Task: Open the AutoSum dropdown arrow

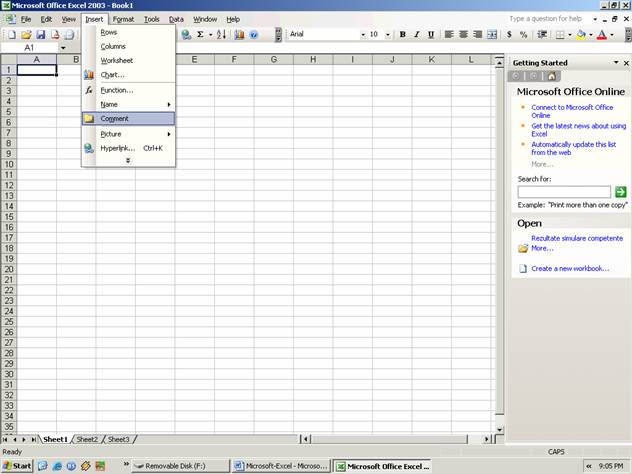Action: (x=210, y=35)
